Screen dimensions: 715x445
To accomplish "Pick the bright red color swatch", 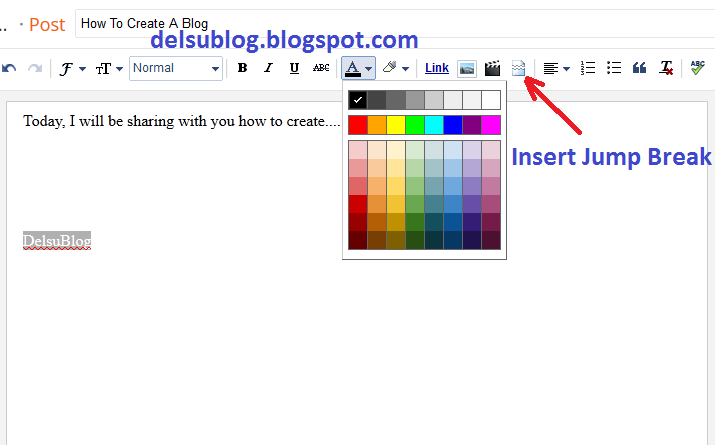I will coord(358,125).
